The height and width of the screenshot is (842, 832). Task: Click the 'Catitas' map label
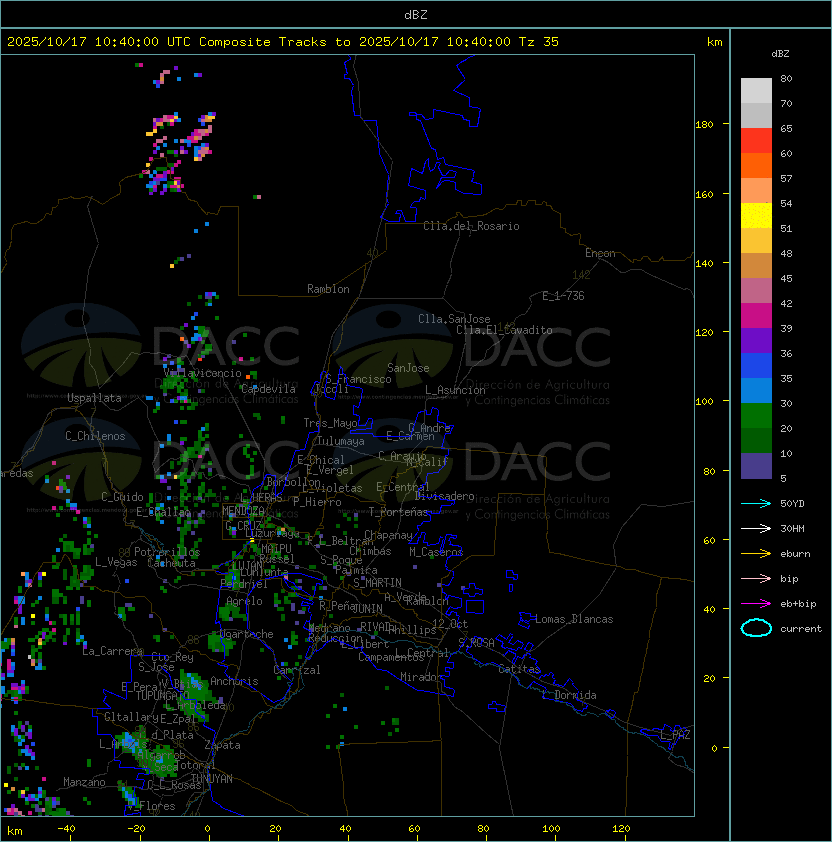tap(519, 669)
